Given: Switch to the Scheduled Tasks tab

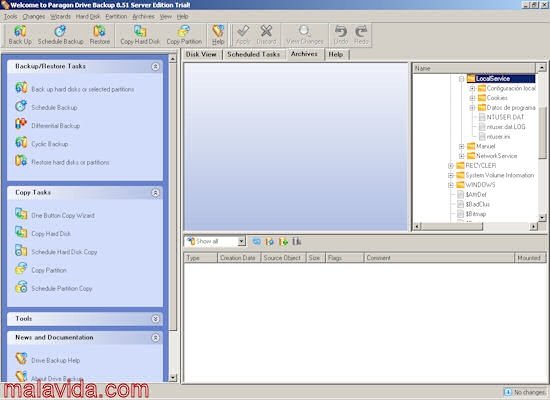Looking at the screenshot, I should click(x=253, y=54).
